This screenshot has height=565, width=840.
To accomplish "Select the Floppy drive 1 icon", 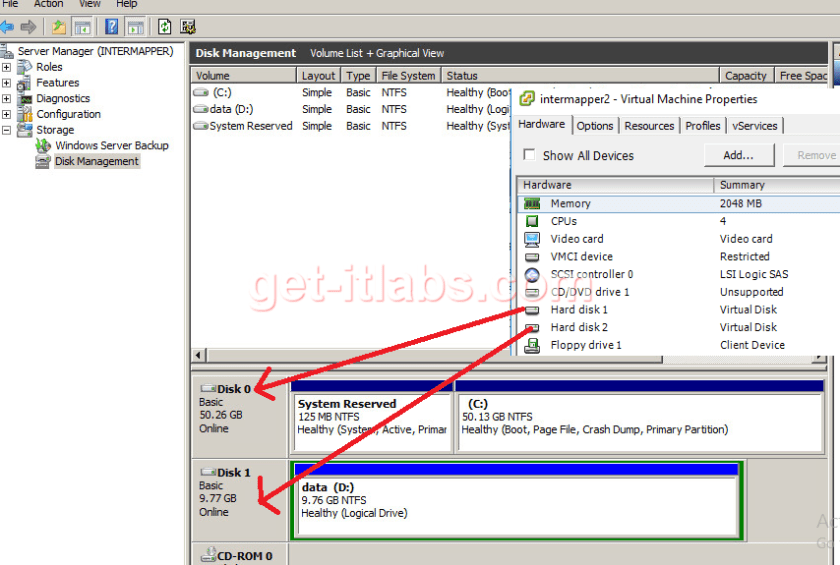I will (532, 345).
